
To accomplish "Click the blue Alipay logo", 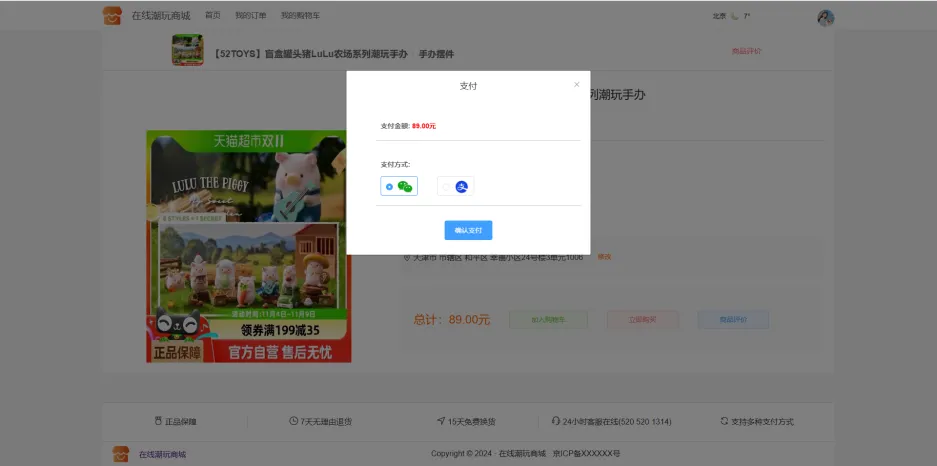I will click(462, 187).
